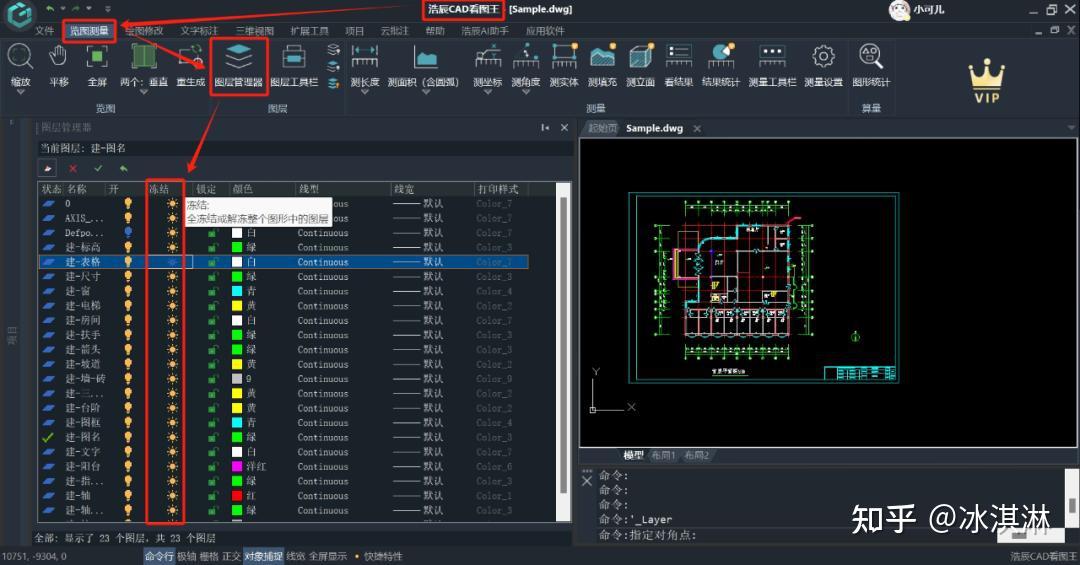Open 结果统计 (Result Statistics) icon
Viewport: 1080px width, 565px height.
point(720,56)
